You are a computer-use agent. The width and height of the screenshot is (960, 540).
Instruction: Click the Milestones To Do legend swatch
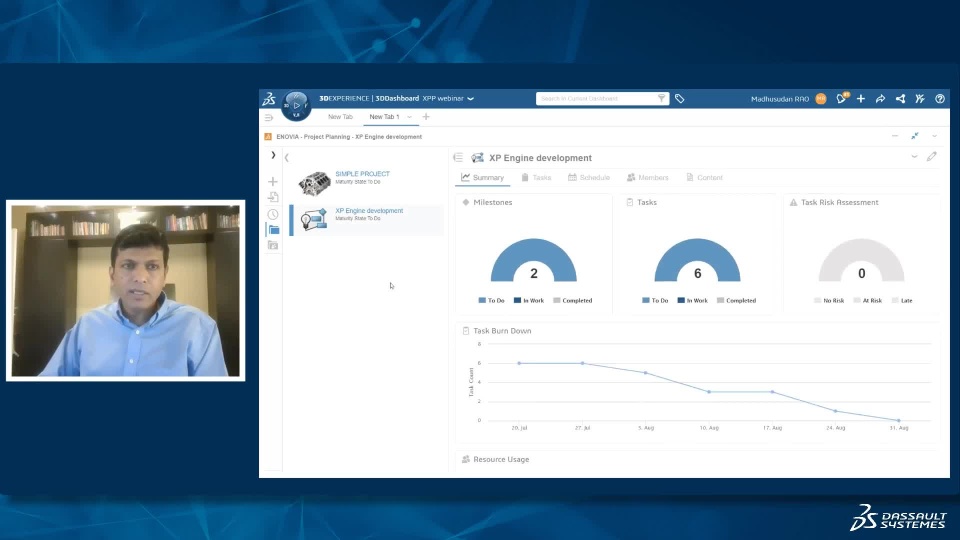(482, 301)
